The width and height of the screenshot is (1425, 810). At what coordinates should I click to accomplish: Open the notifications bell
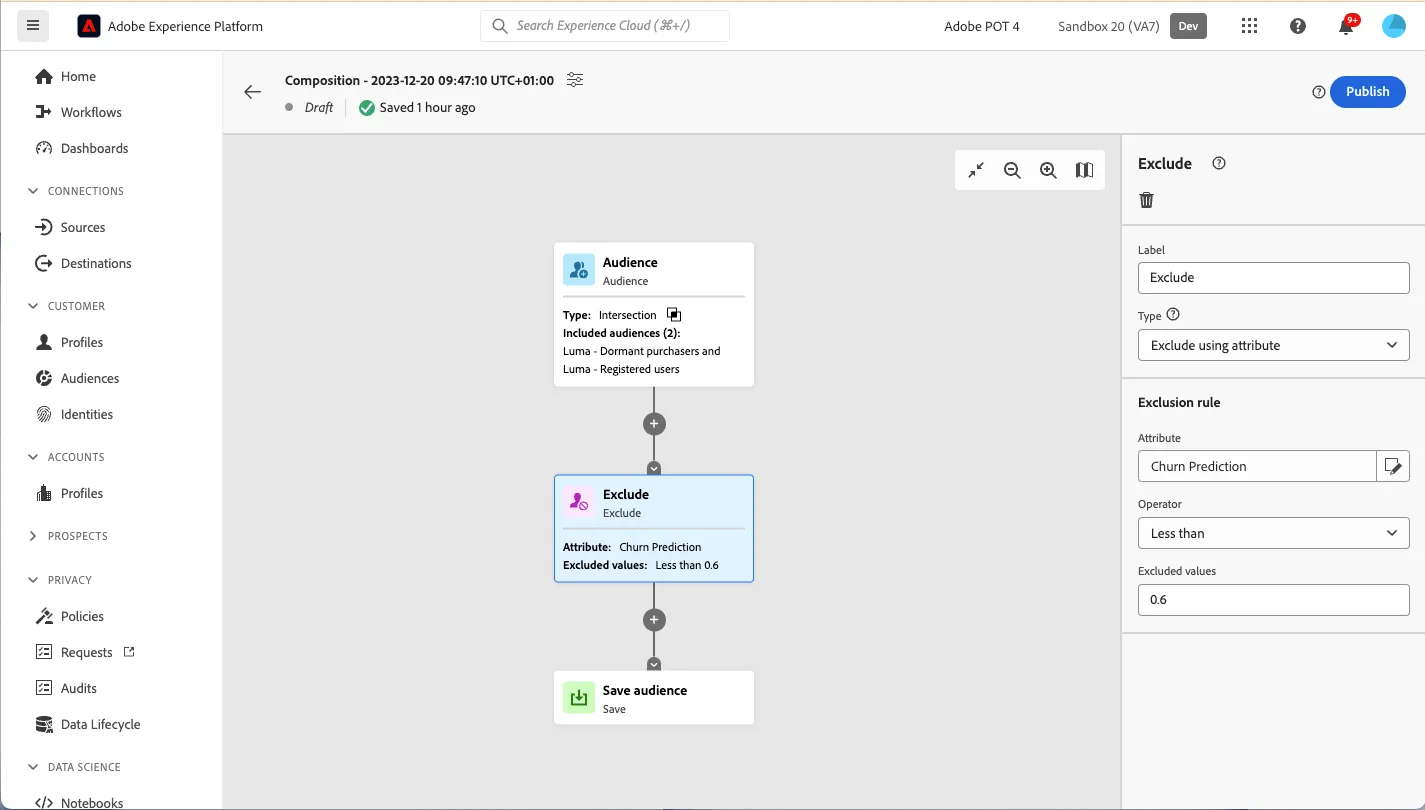pyautogui.click(x=1346, y=26)
